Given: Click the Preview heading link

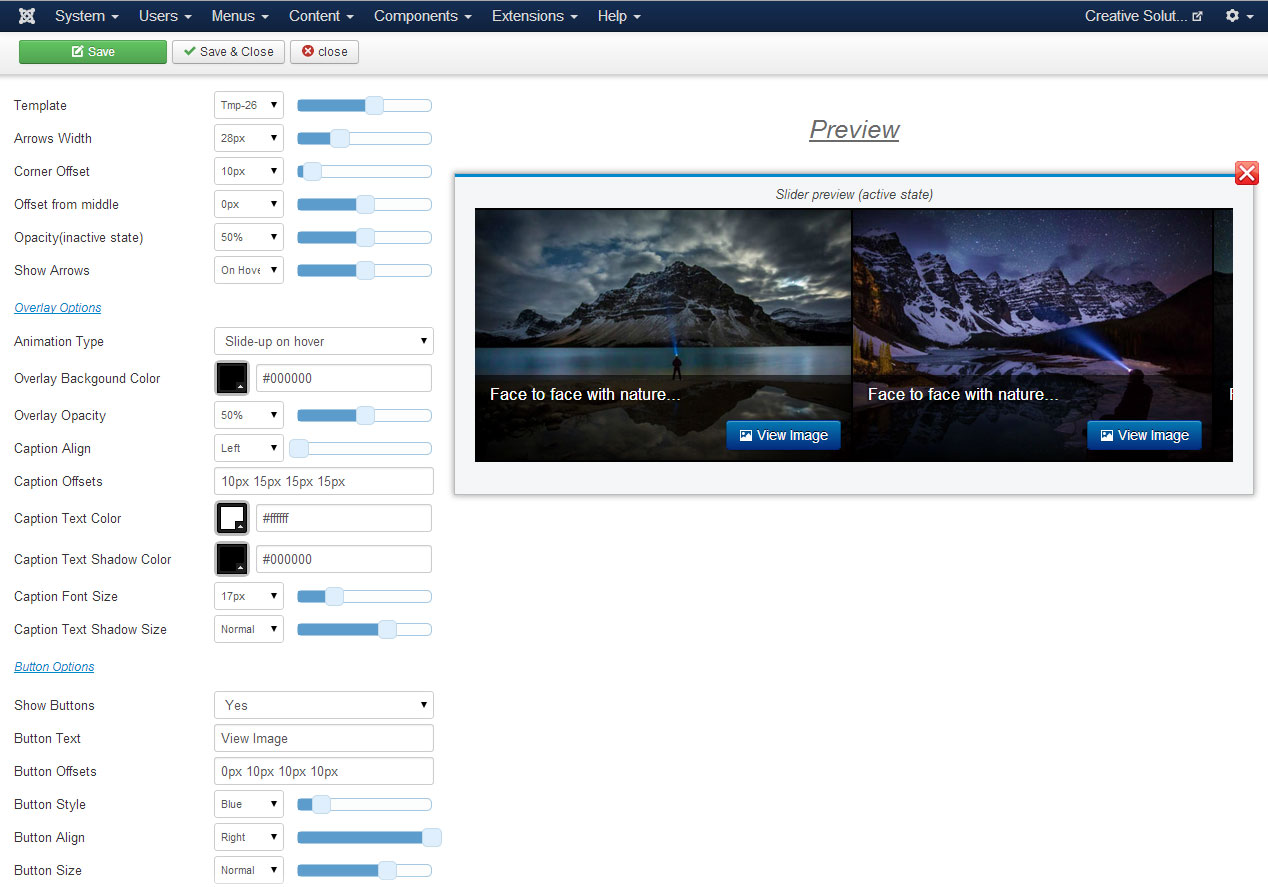Looking at the screenshot, I should (854, 129).
